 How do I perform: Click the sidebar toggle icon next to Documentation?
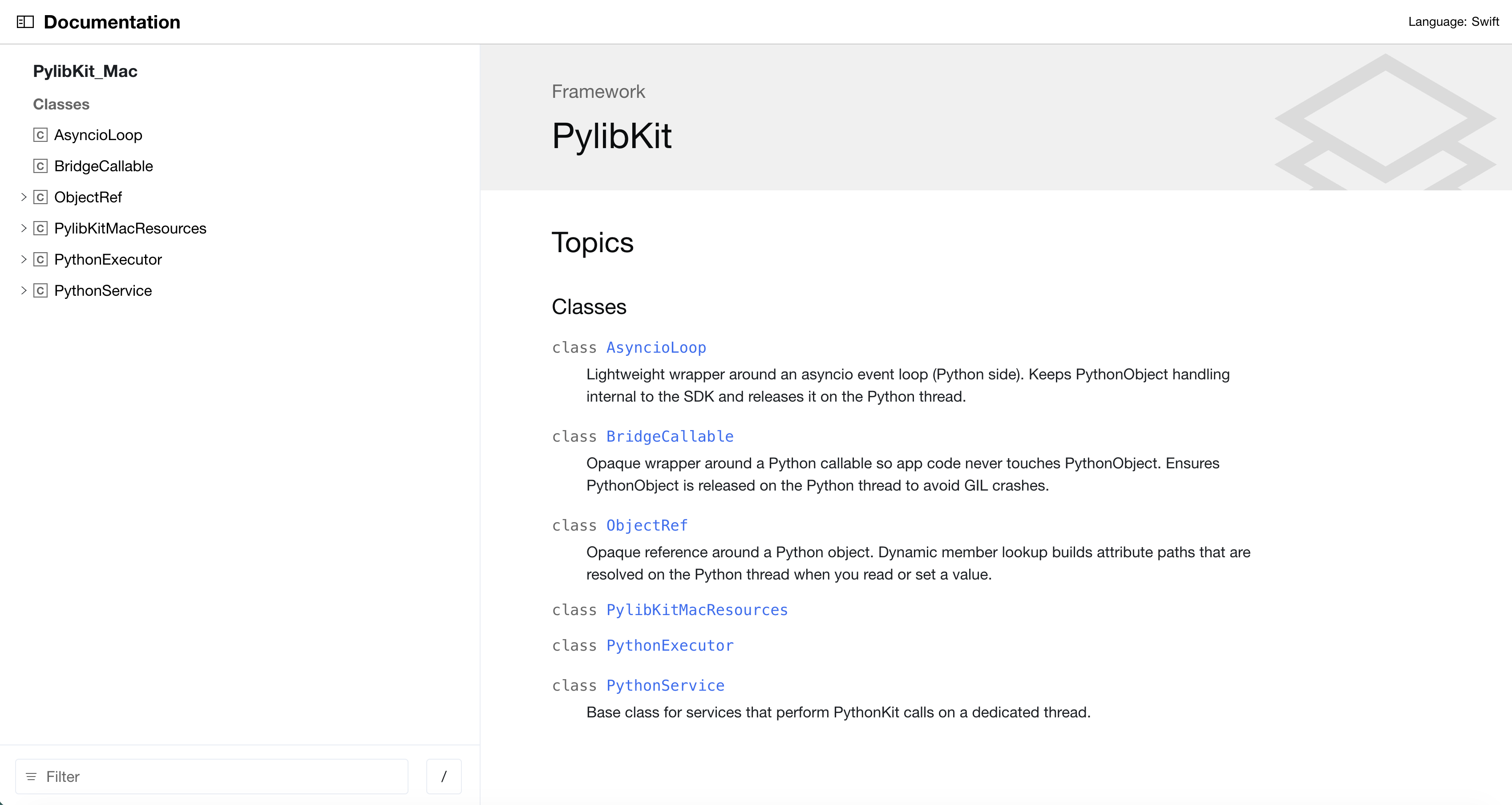coord(24,21)
